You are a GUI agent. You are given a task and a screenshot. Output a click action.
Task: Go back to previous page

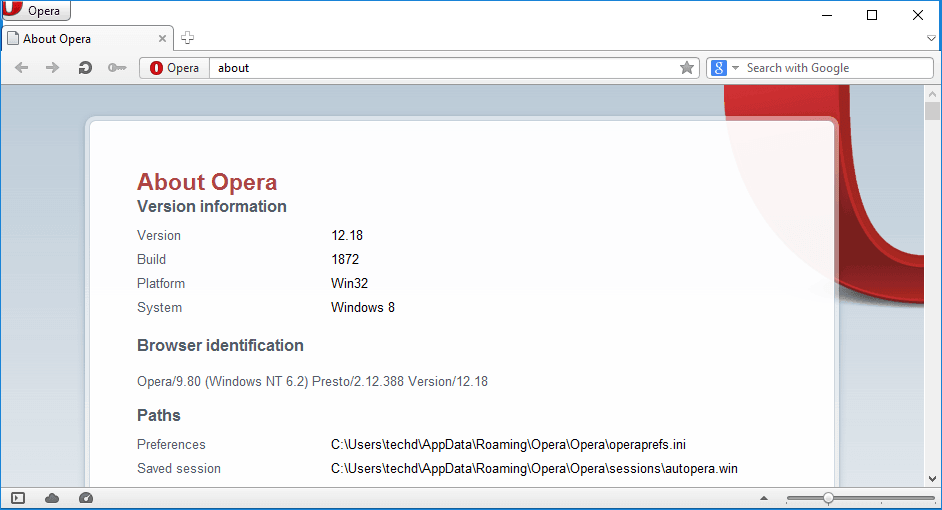click(x=21, y=68)
